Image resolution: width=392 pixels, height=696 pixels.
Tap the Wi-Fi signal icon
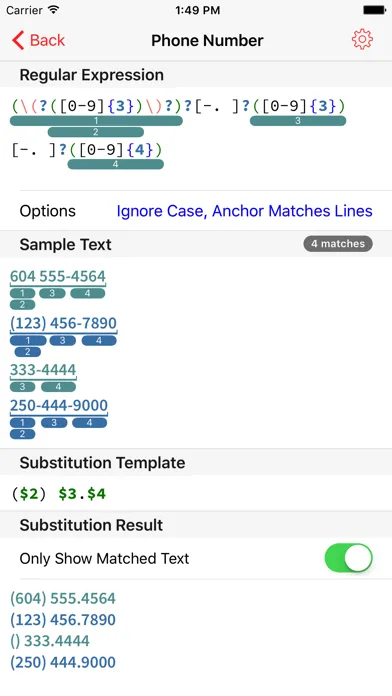click(54, 10)
